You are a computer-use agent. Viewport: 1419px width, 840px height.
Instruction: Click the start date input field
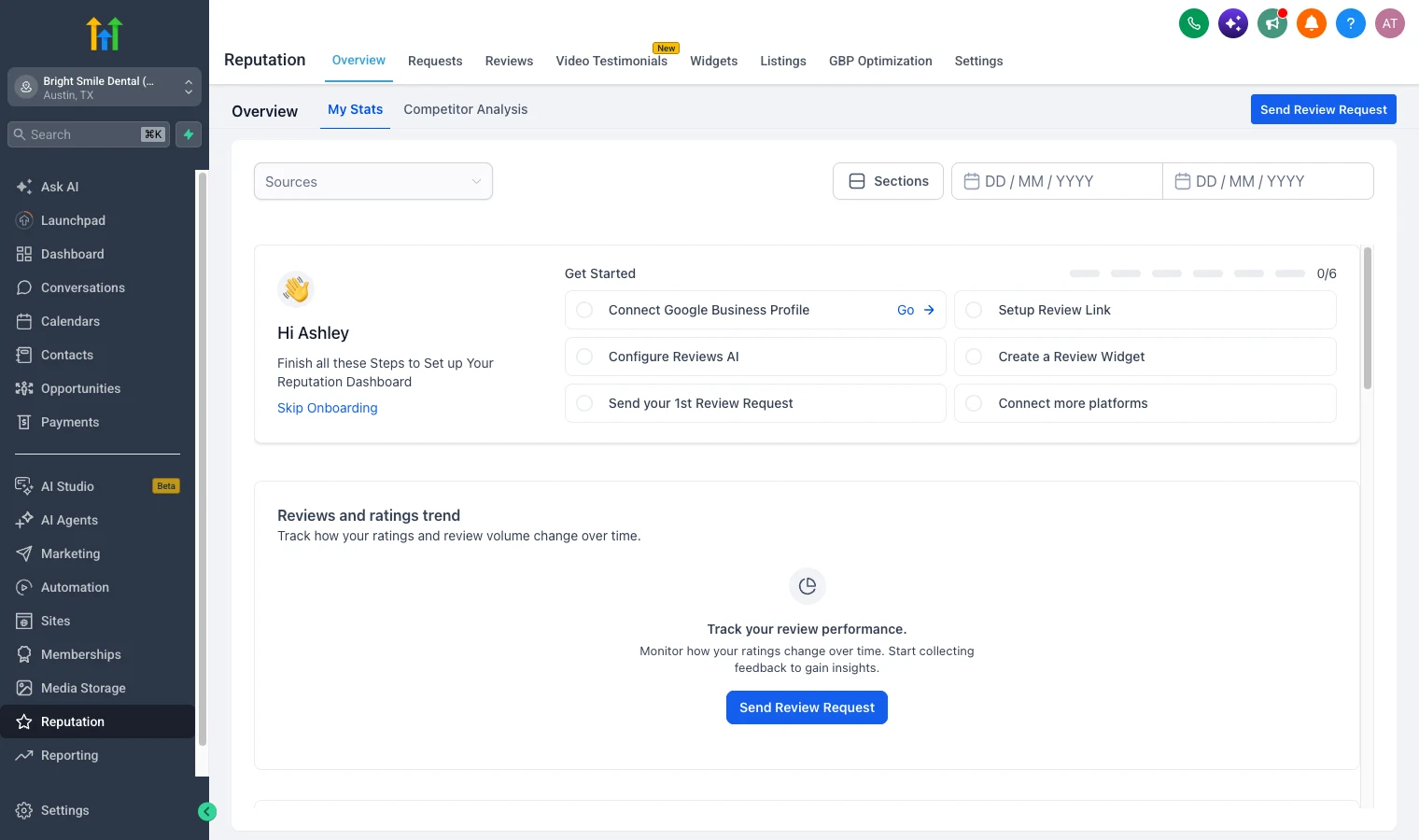click(1057, 181)
